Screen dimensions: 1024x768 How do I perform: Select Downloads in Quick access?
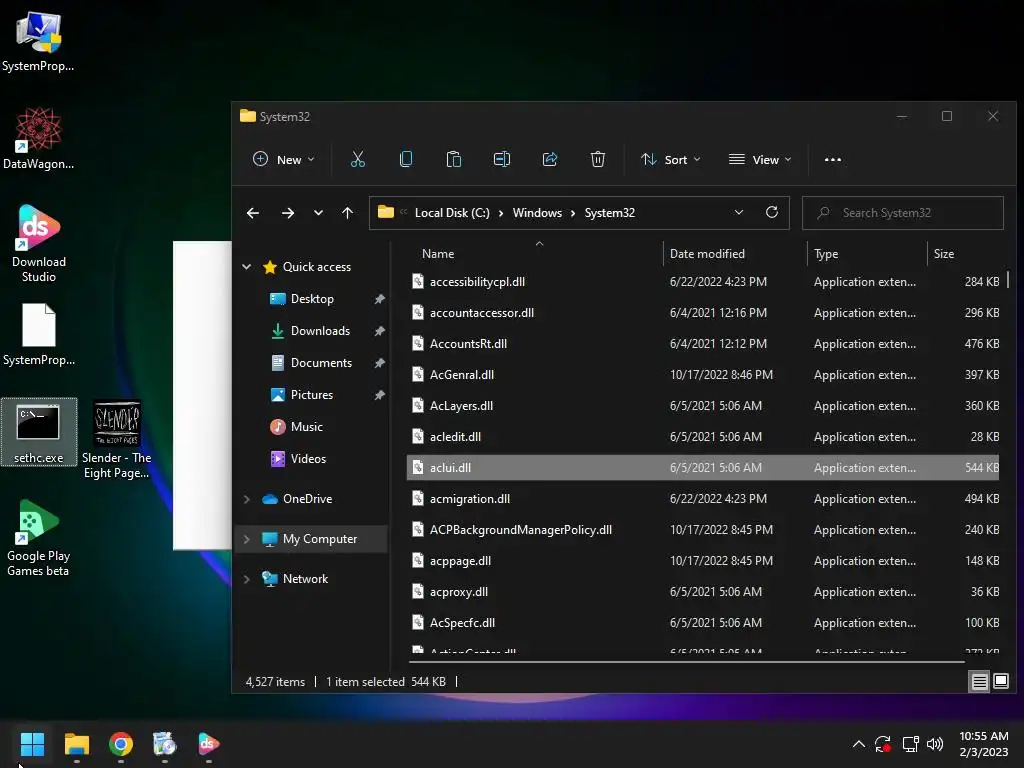pos(319,330)
